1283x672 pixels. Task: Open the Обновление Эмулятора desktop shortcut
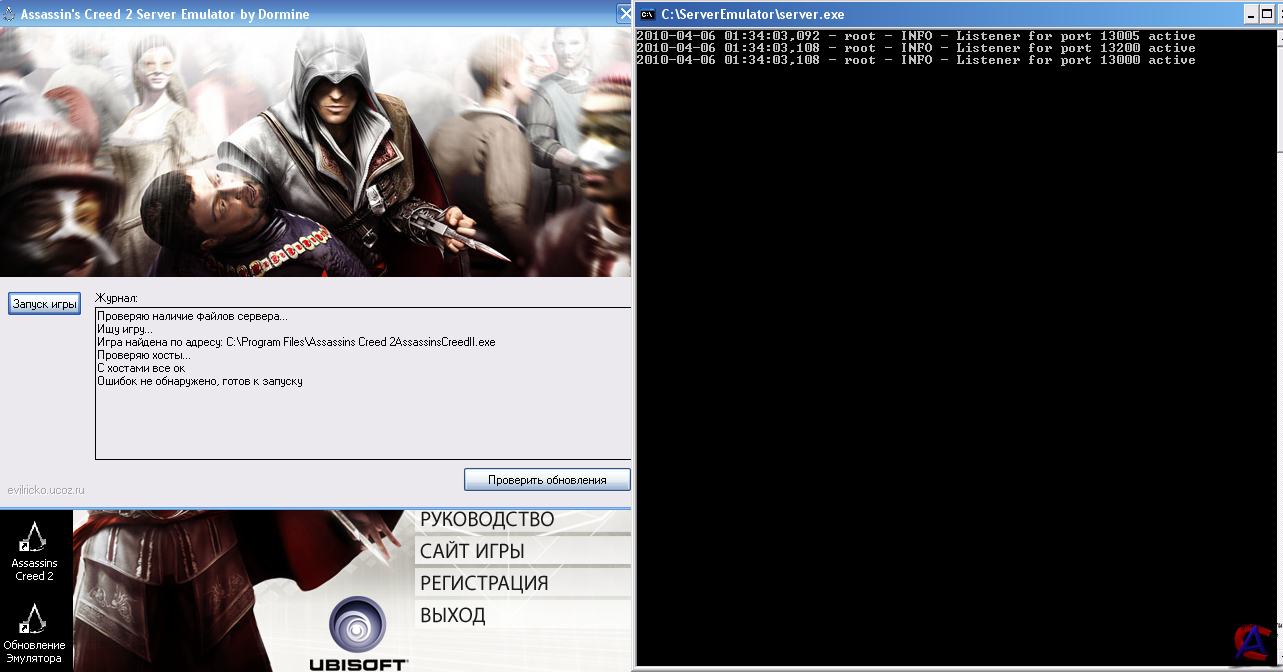pyautogui.click(x=34, y=631)
